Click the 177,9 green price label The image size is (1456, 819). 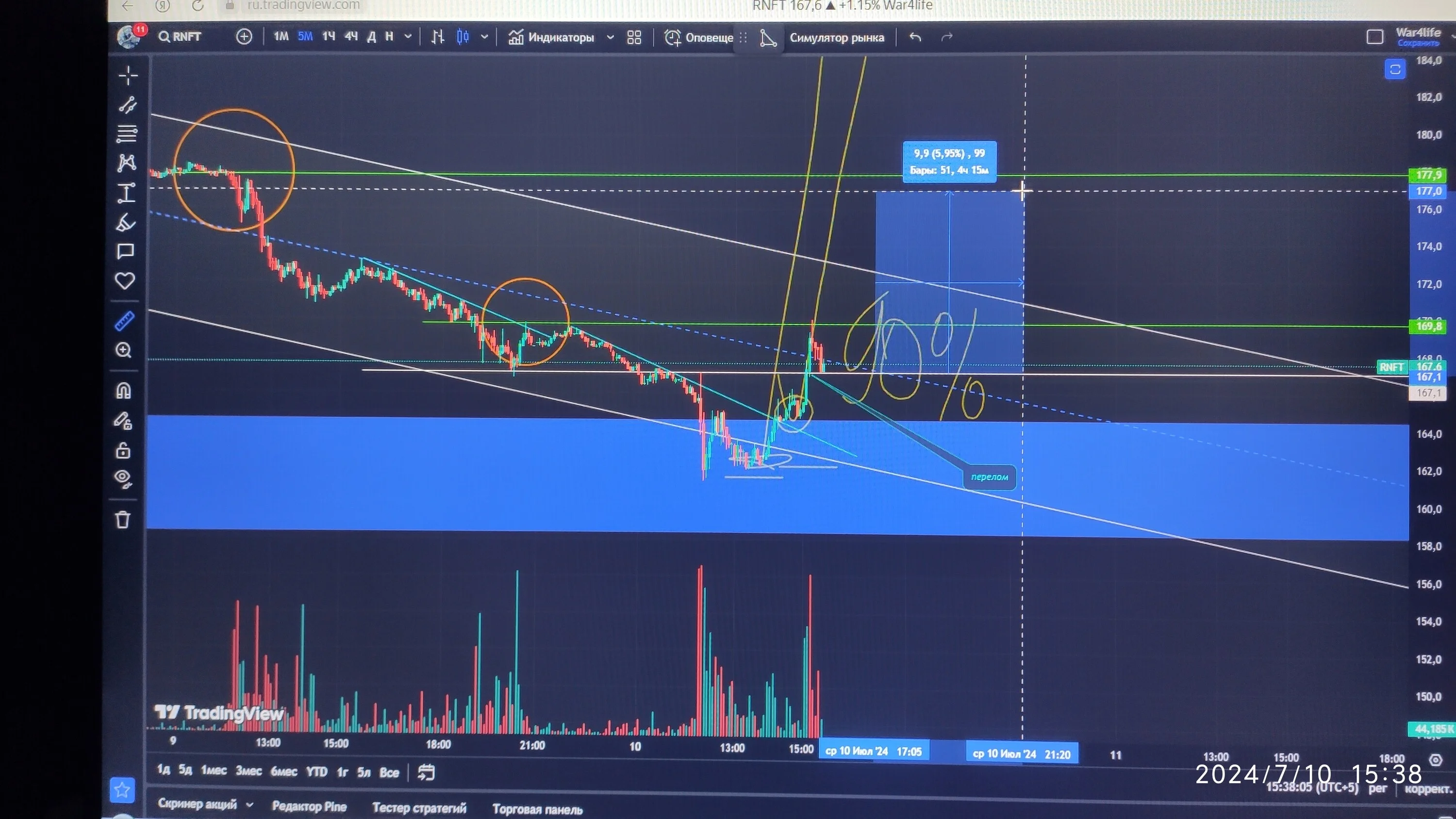(x=1428, y=175)
